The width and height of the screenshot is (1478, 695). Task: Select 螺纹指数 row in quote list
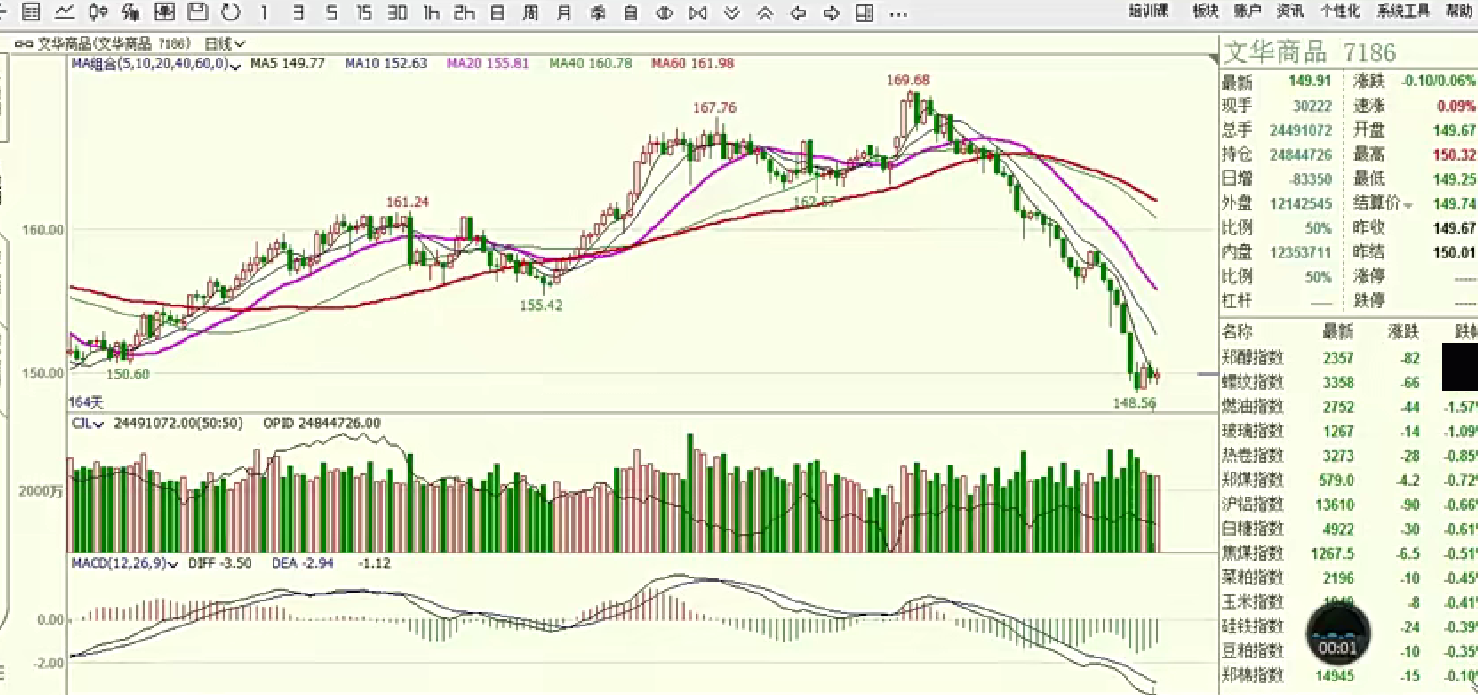pos(1252,382)
